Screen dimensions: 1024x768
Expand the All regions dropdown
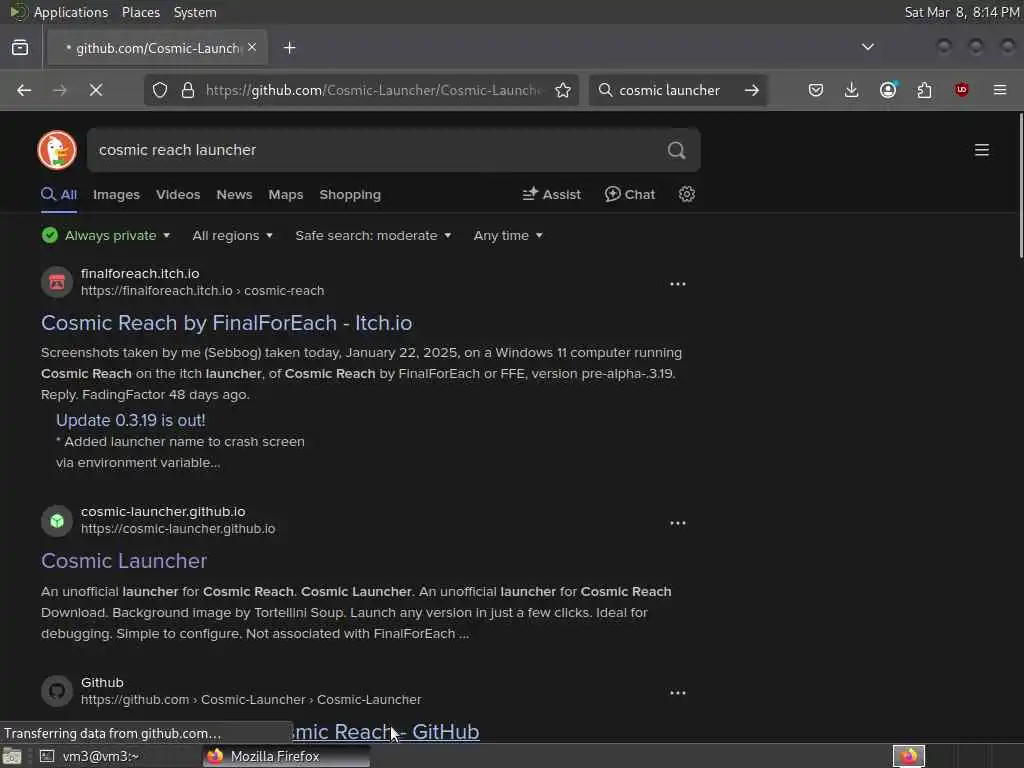click(x=232, y=235)
